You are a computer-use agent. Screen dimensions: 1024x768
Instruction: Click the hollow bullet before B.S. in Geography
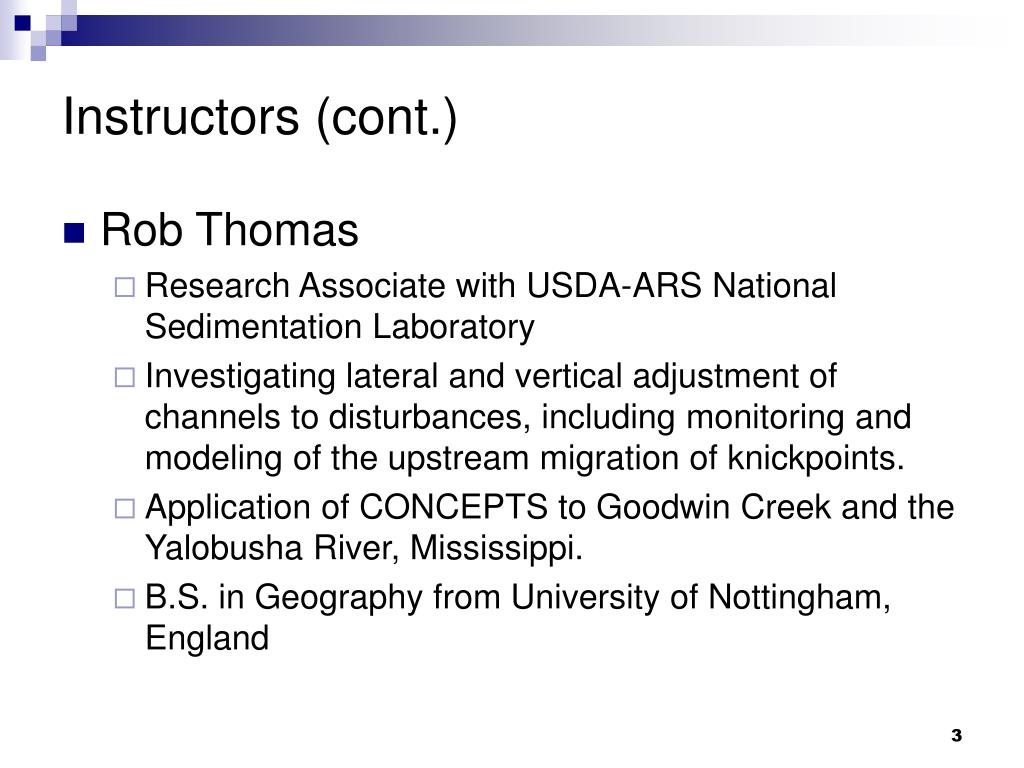point(125,598)
